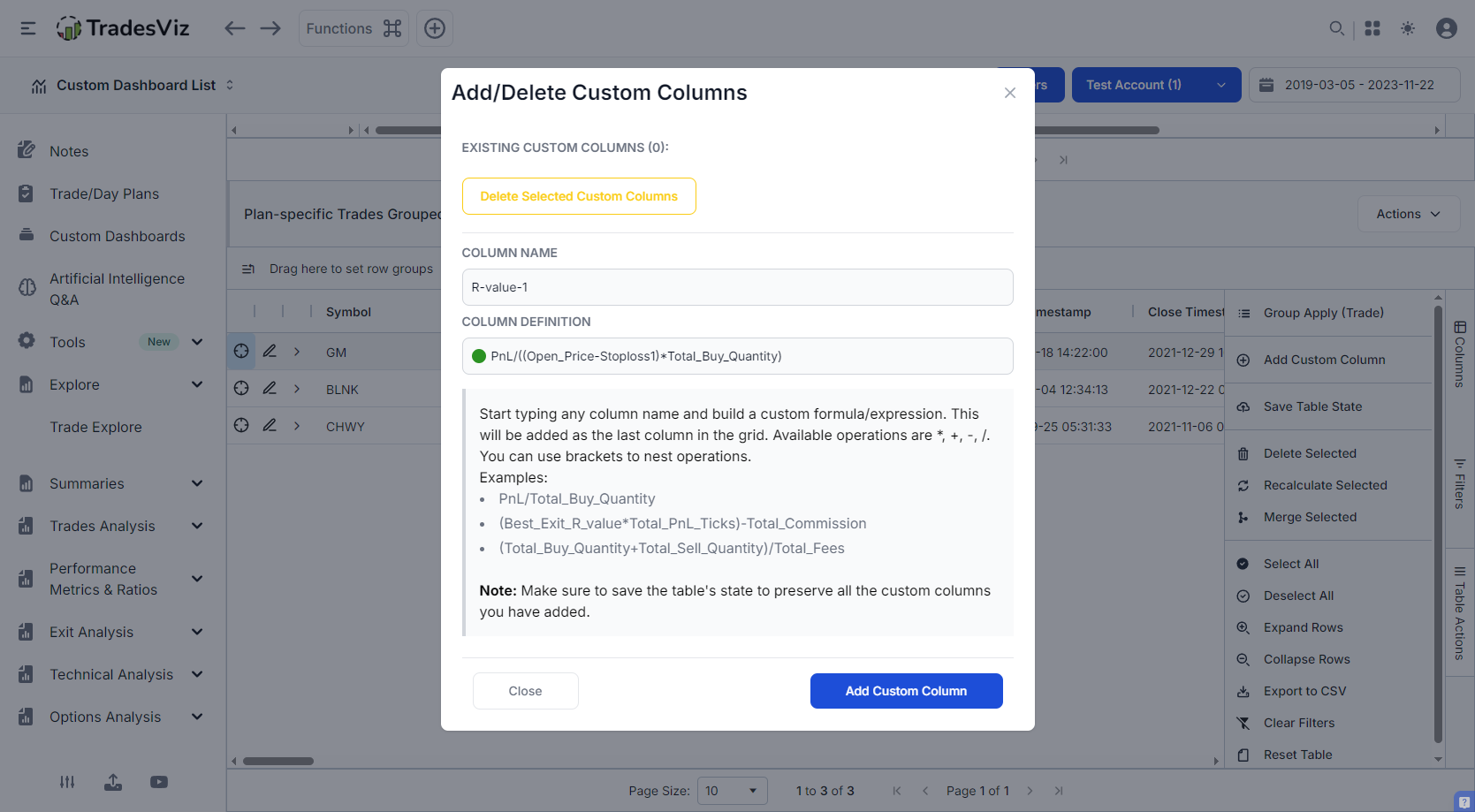The height and width of the screenshot is (812, 1475).
Task: Click Select All in actions panel
Action: click(x=1290, y=564)
